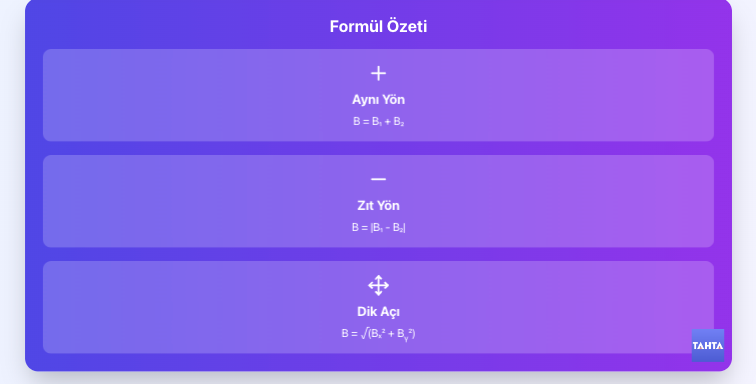Screen dimensions: 756x384
Task: Select the Zıt Yön heading
Action: pyautogui.click(x=378, y=206)
